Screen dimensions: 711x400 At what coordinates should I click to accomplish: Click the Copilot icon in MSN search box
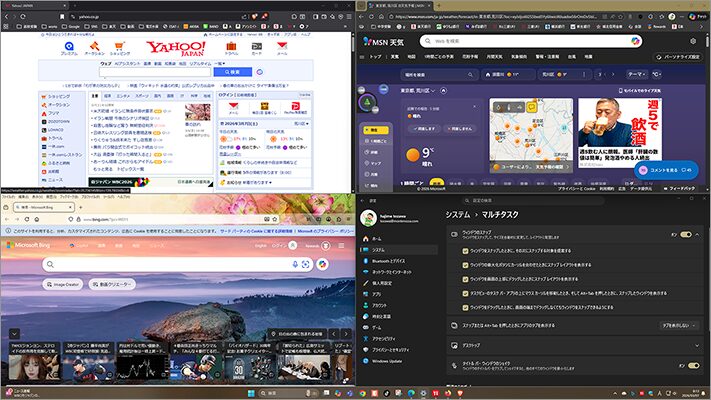pyautogui.click(x=634, y=41)
